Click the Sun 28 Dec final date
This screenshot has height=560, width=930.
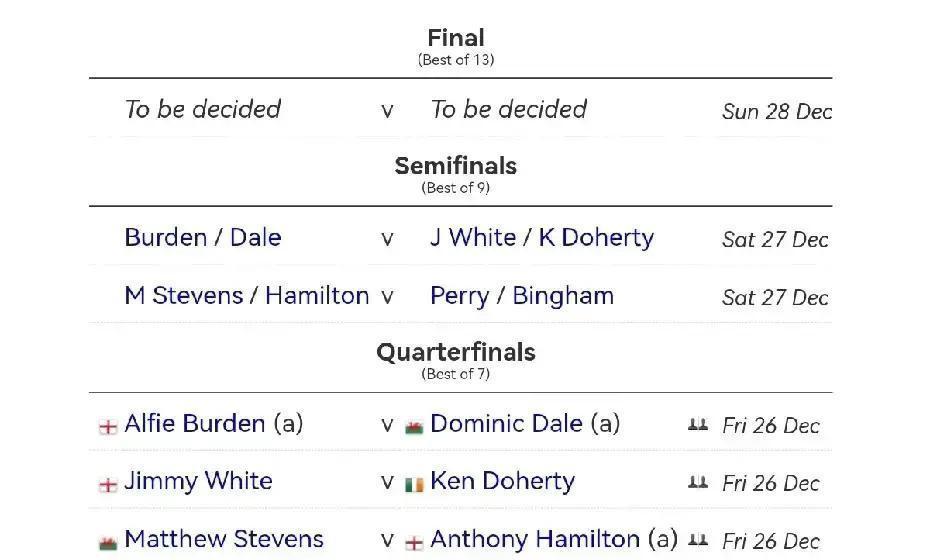777,111
